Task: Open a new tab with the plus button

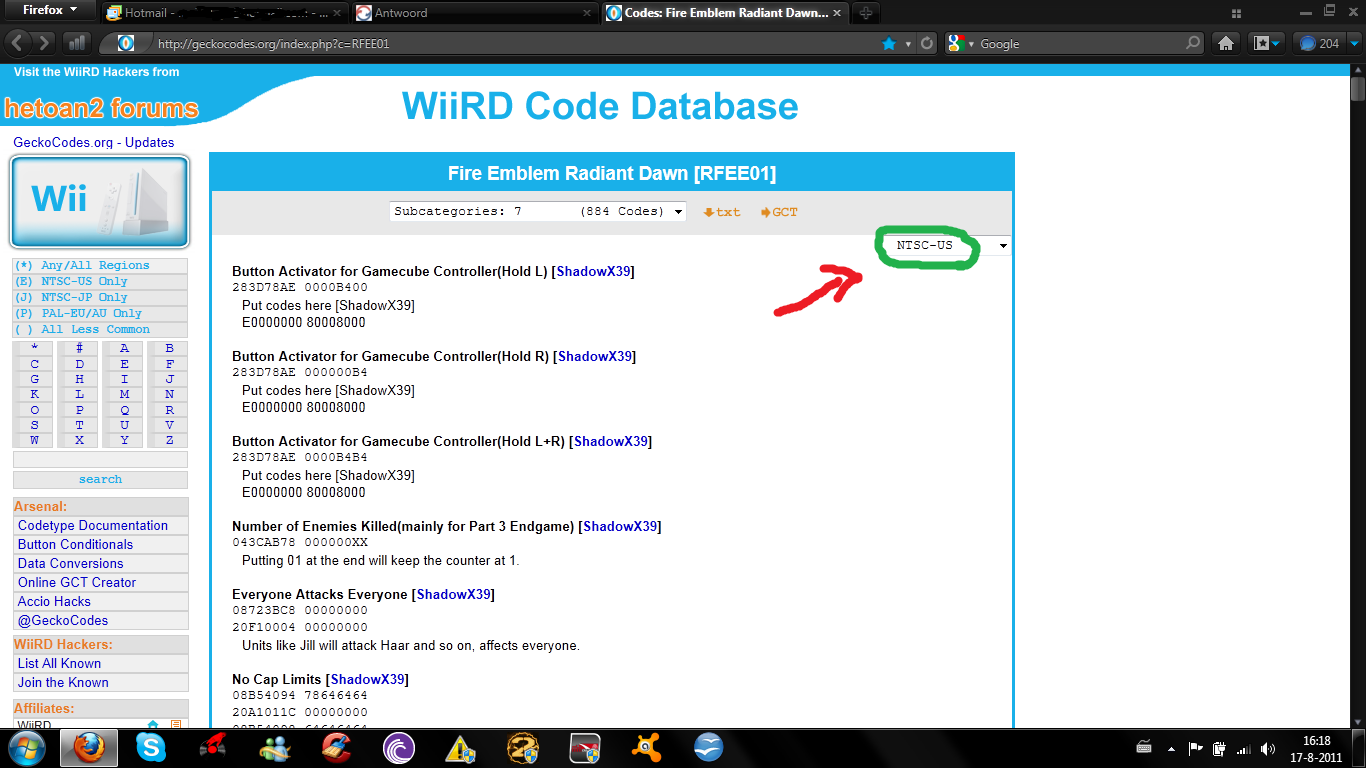Action: pos(865,13)
